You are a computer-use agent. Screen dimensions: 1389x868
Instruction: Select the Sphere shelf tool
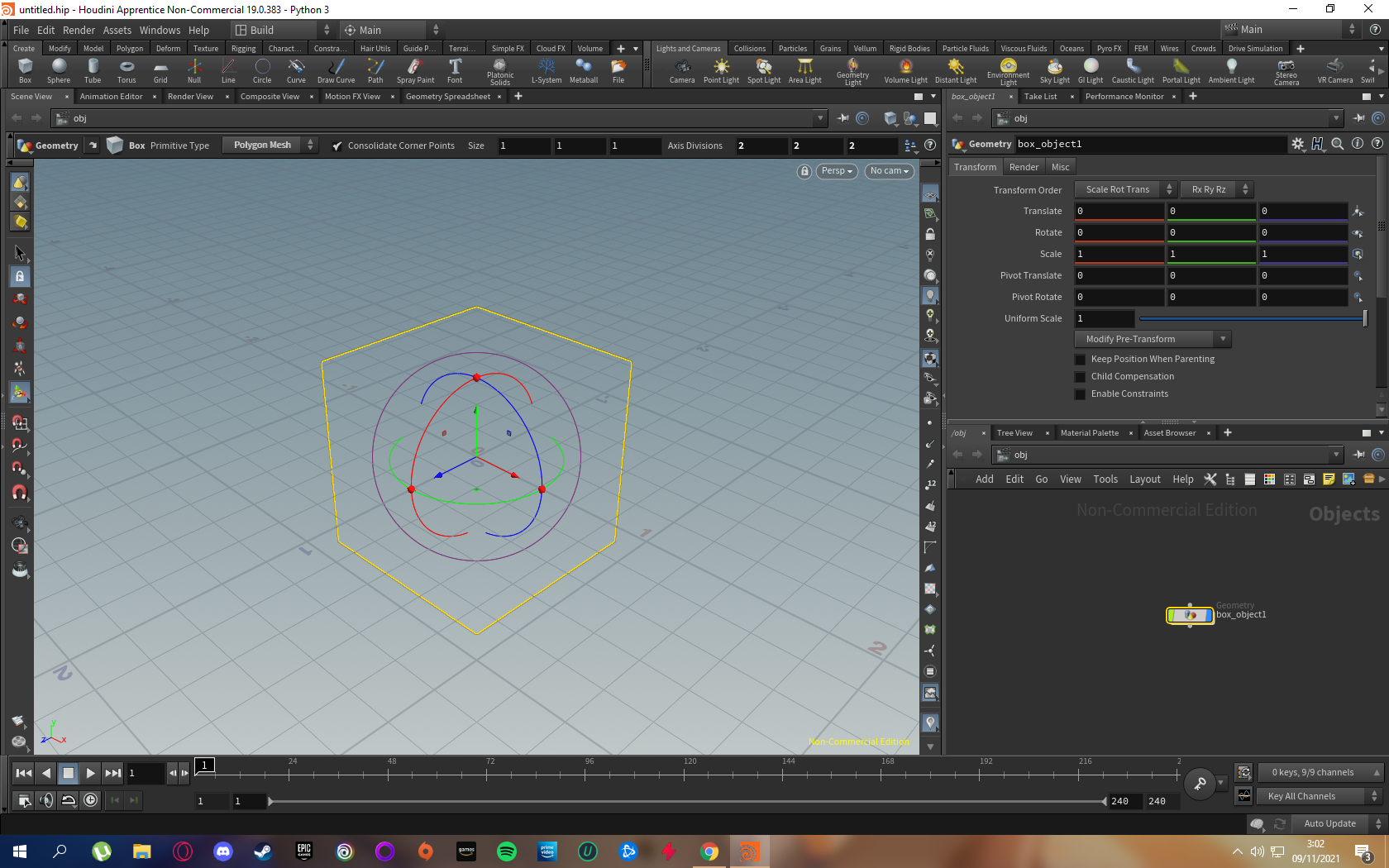click(x=59, y=71)
